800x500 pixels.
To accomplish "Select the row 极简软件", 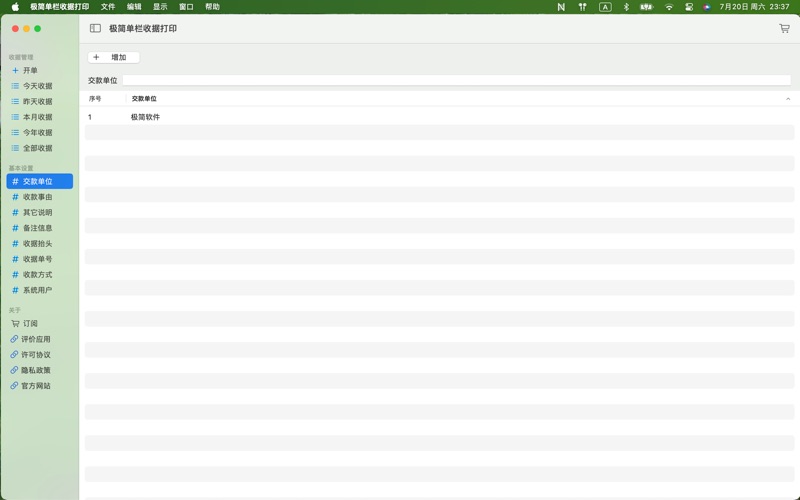I will coord(439,117).
